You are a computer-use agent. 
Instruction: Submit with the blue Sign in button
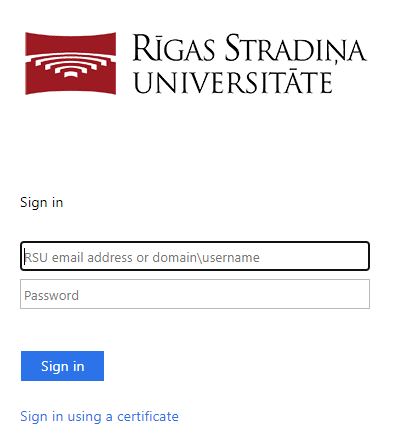[x=62, y=366]
